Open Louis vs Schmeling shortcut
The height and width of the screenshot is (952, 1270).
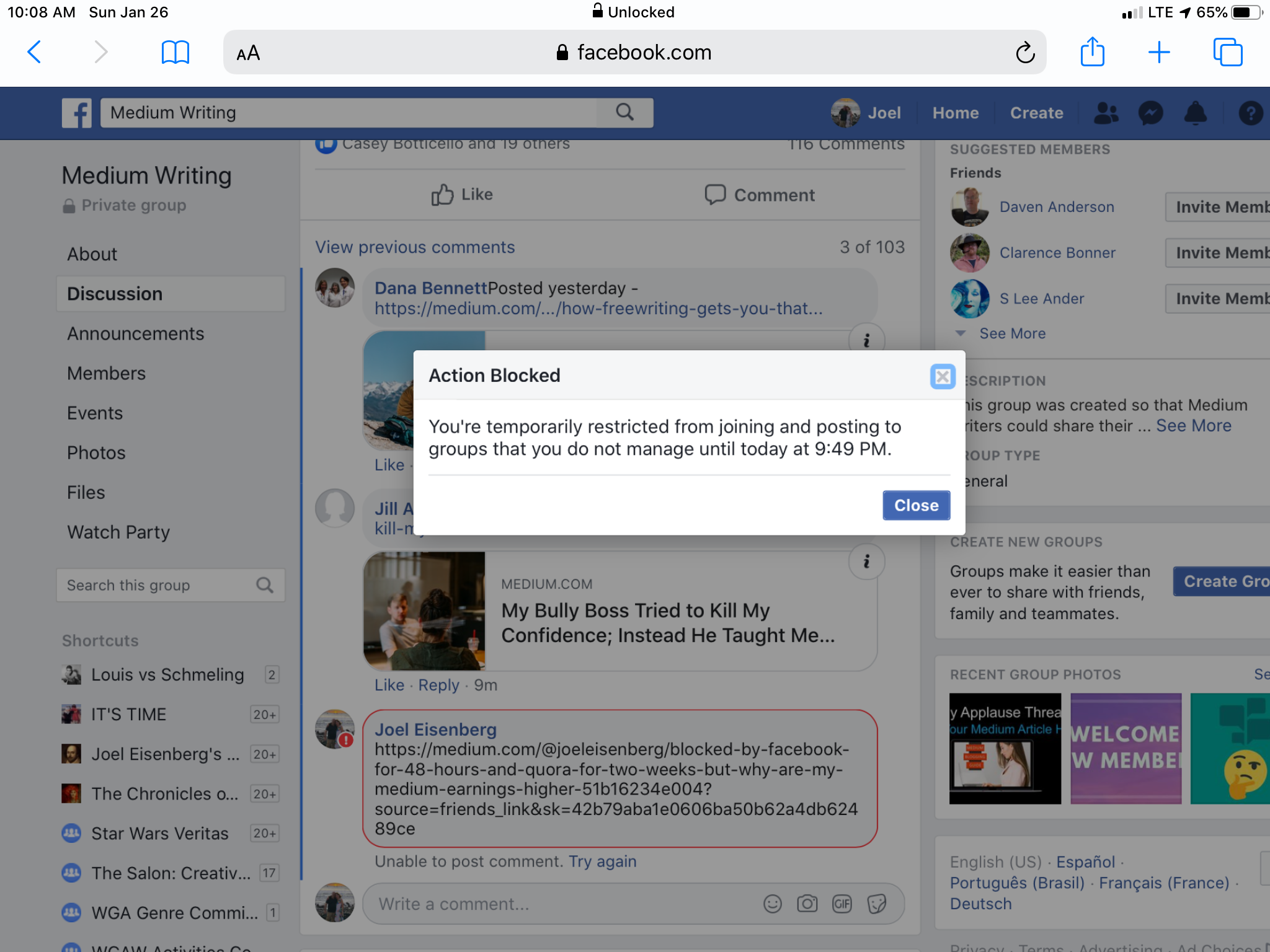click(x=170, y=674)
